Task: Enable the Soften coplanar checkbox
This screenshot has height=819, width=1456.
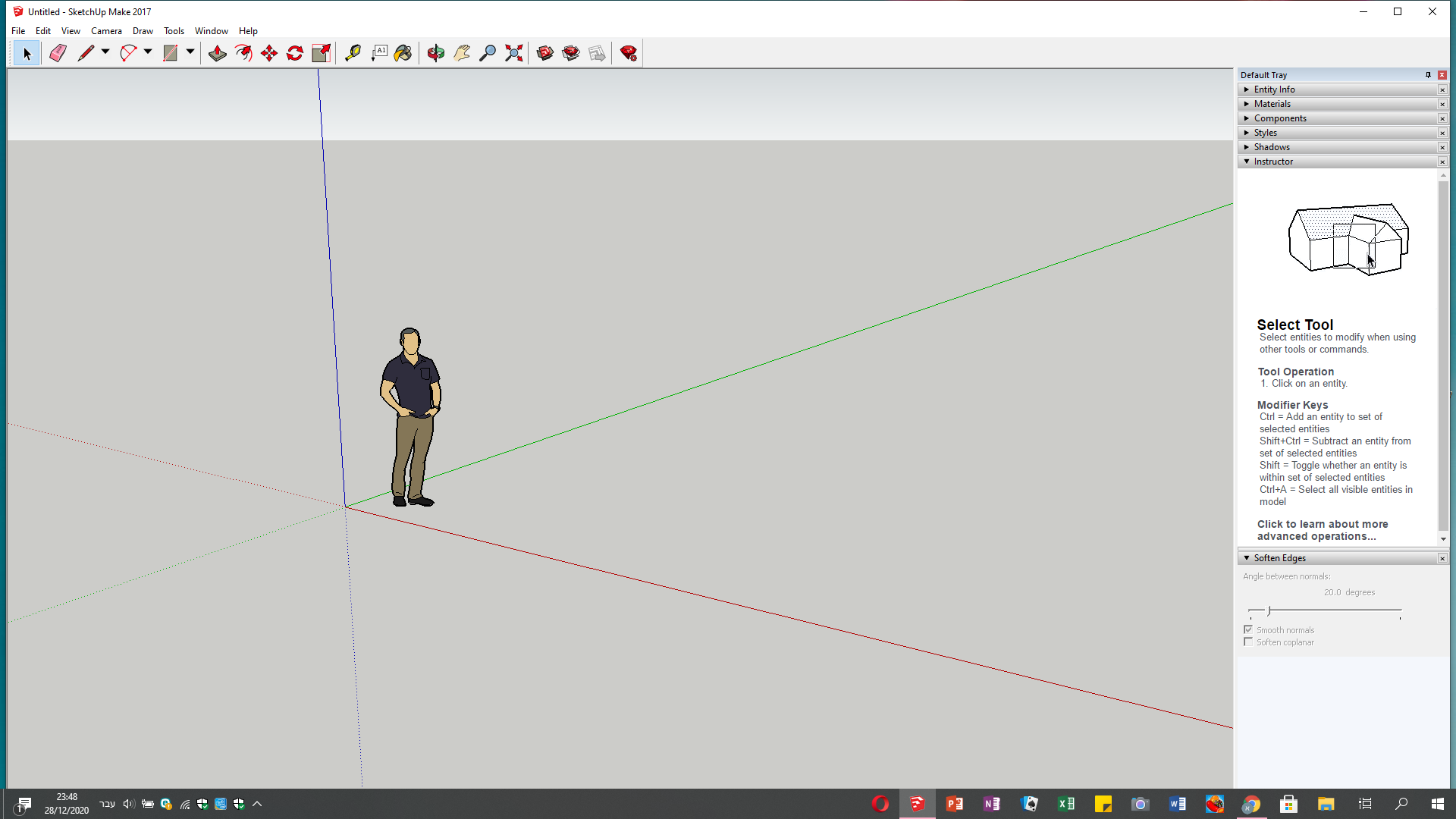Action: coord(1248,642)
